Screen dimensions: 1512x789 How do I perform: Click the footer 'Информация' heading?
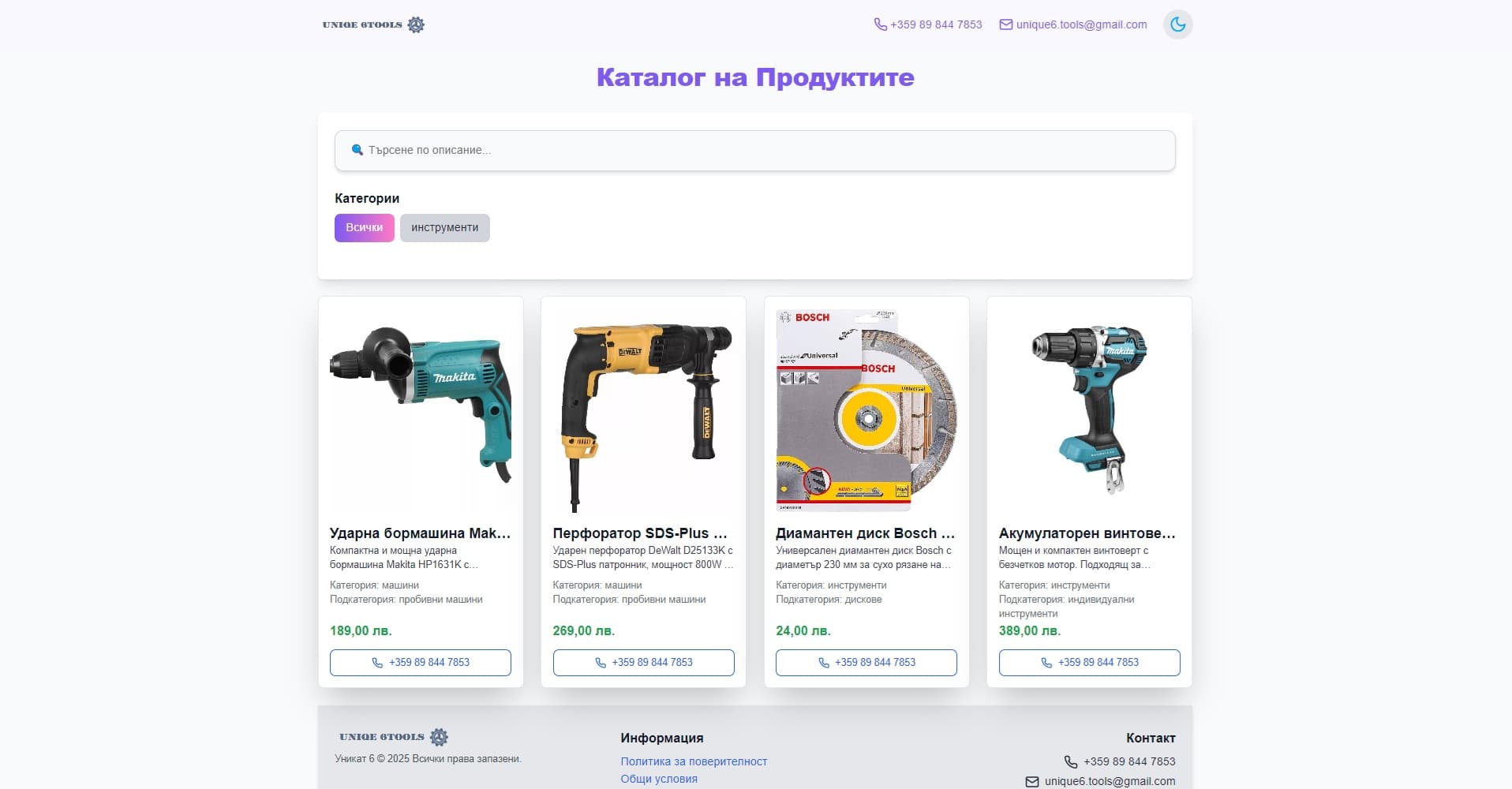662,738
